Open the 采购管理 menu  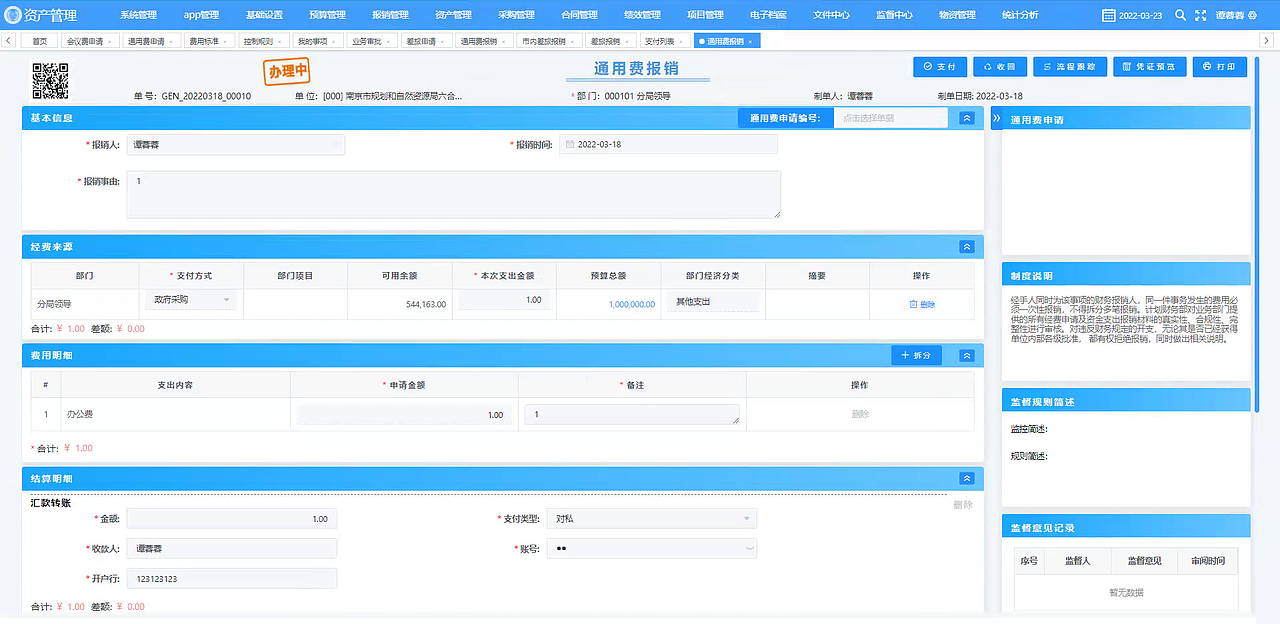click(x=516, y=15)
